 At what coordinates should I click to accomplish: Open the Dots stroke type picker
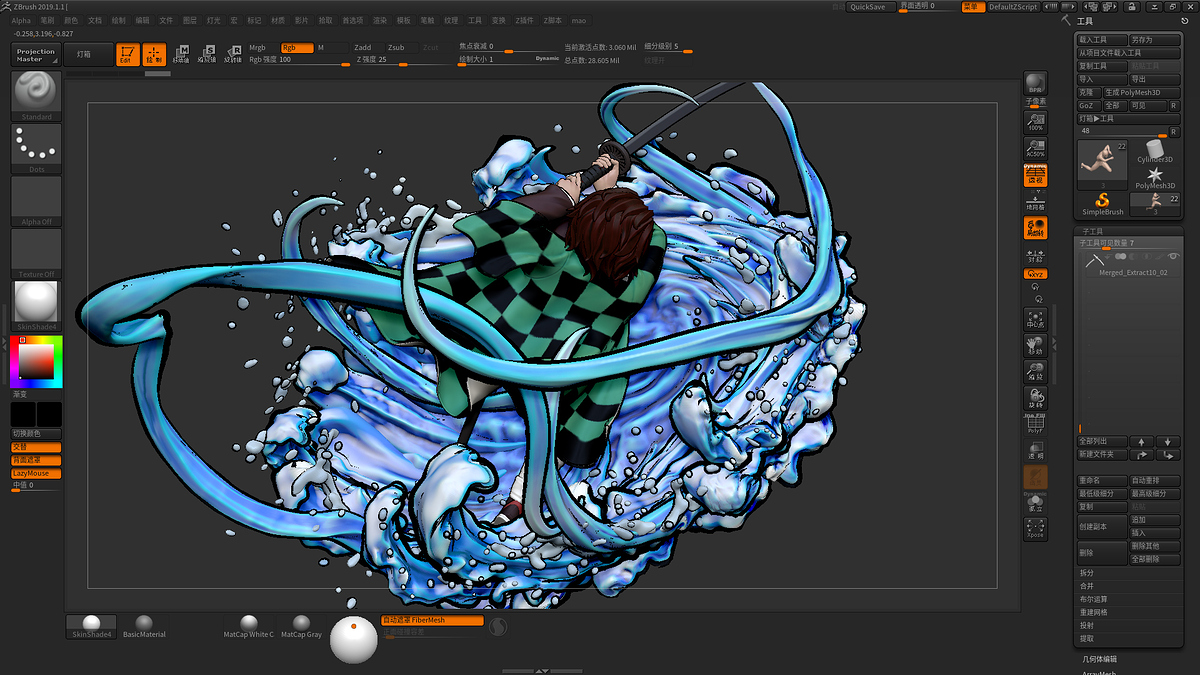[36, 148]
